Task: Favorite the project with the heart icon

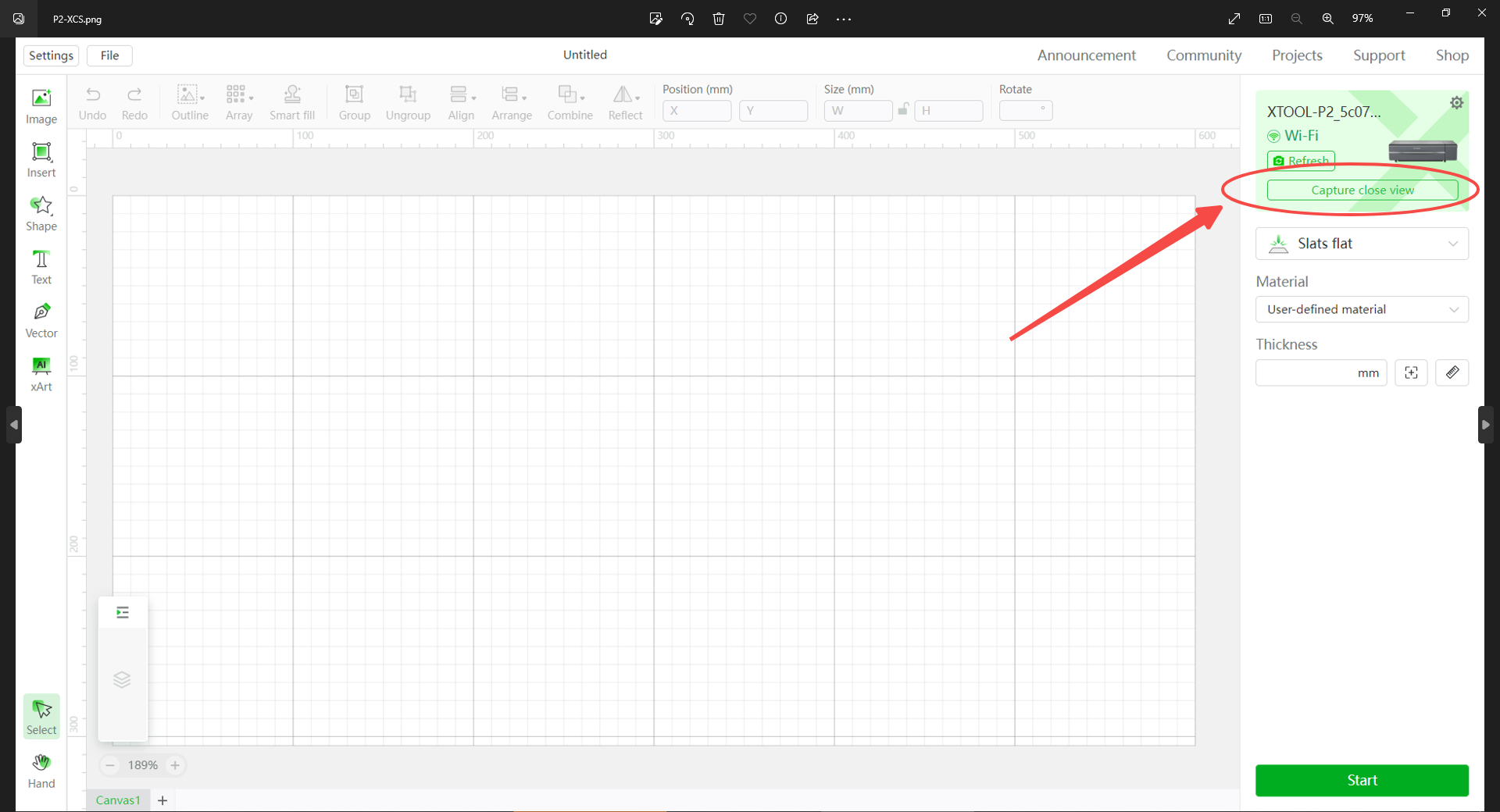Action: [x=750, y=18]
